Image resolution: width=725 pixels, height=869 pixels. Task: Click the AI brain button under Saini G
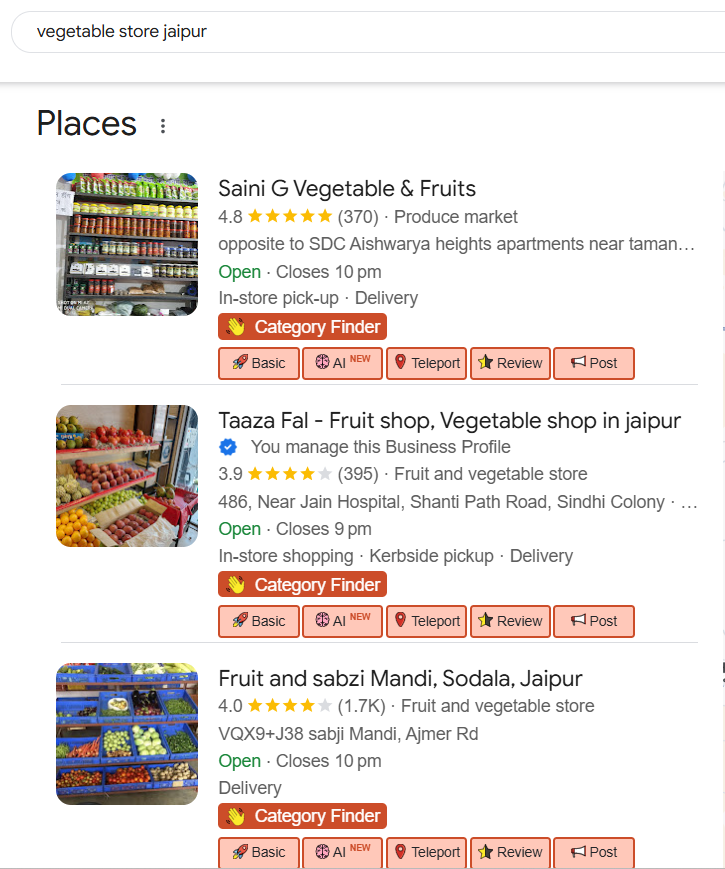click(342, 363)
